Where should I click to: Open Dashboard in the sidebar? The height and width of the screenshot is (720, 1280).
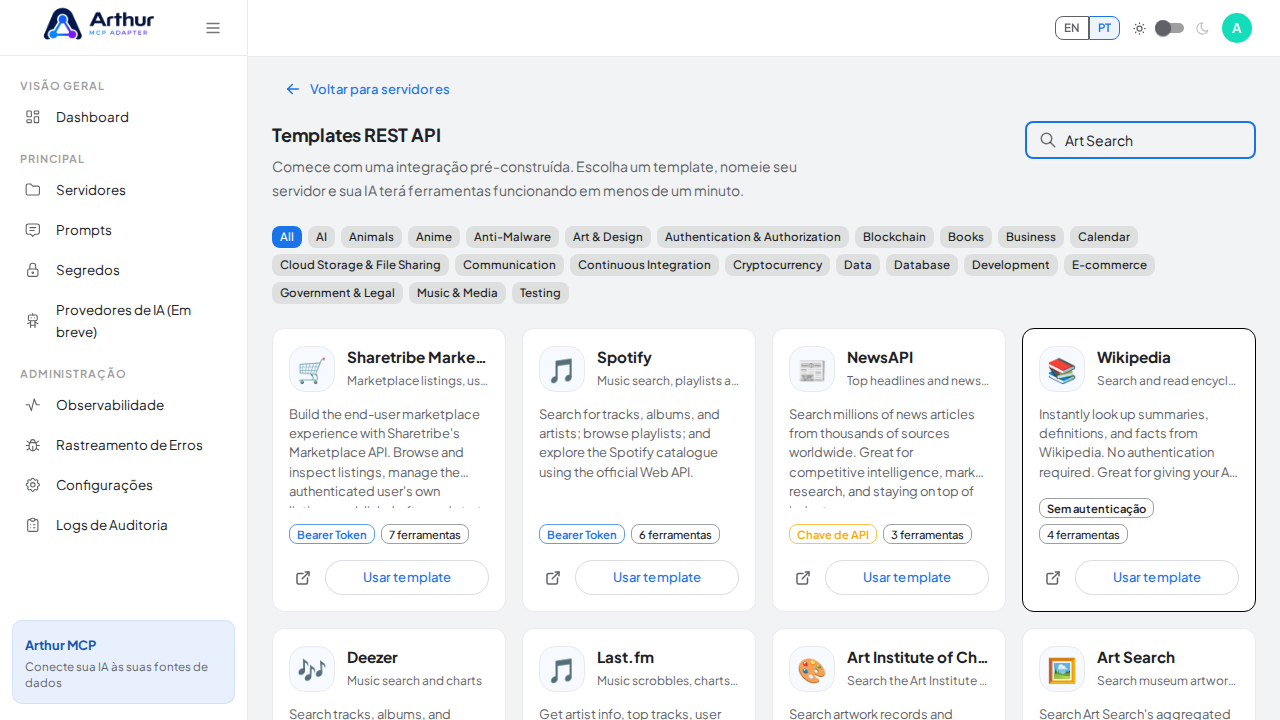[x=124, y=117]
